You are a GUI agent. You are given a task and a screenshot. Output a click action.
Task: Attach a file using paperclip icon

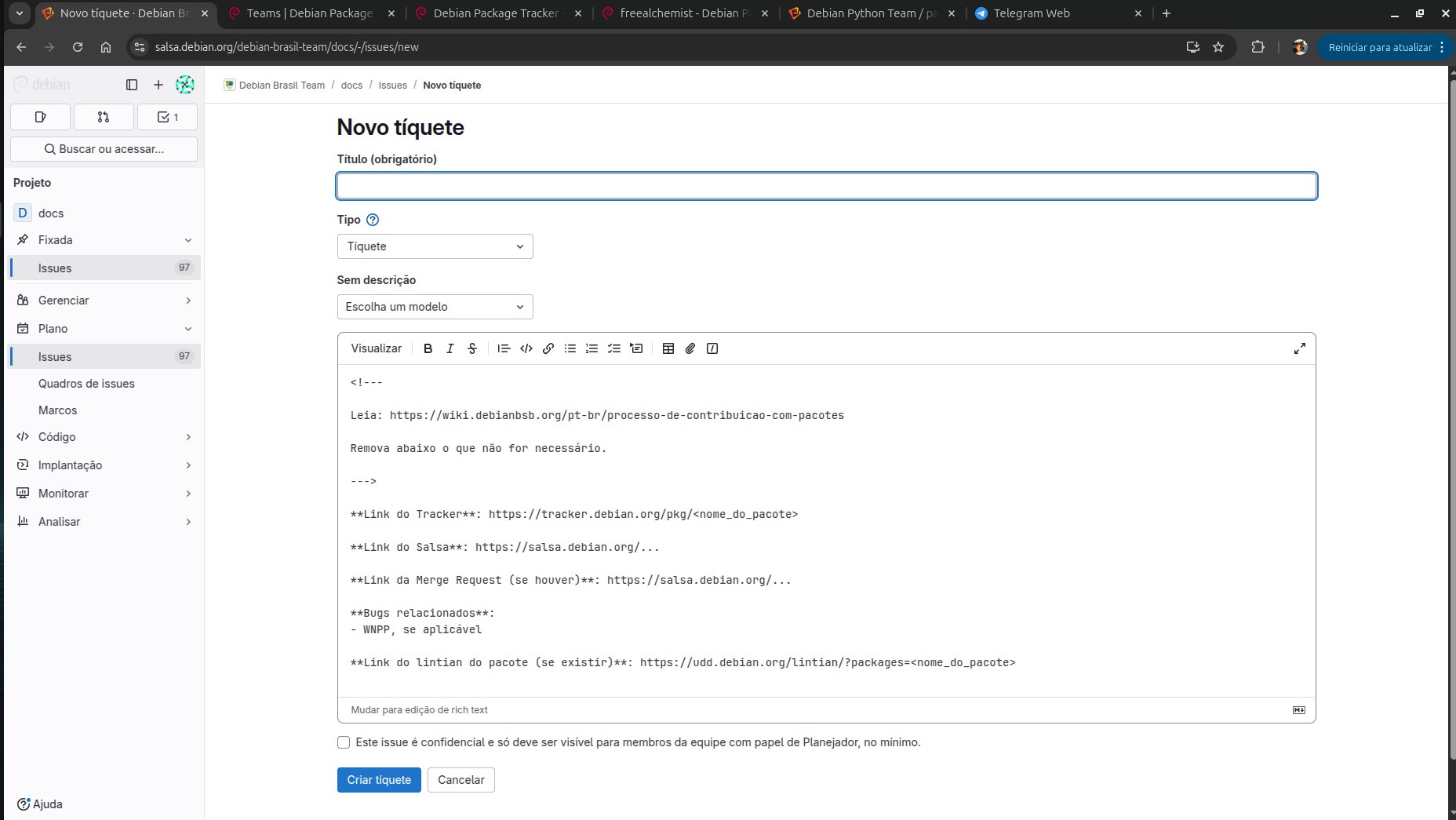(x=690, y=348)
